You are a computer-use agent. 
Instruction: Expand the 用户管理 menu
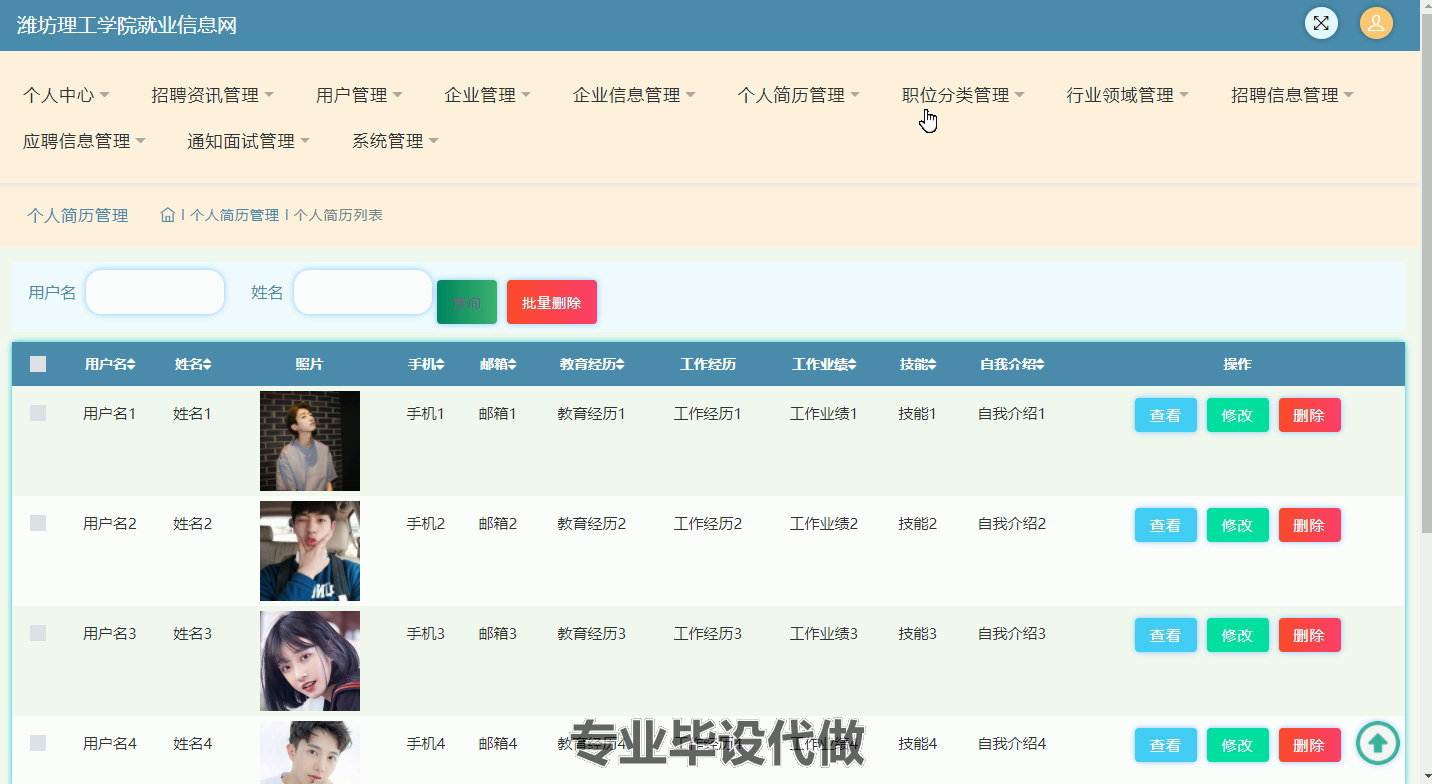coord(359,95)
